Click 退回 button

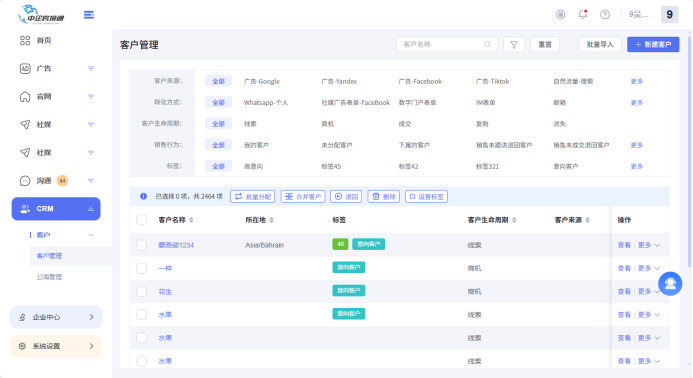(346, 196)
